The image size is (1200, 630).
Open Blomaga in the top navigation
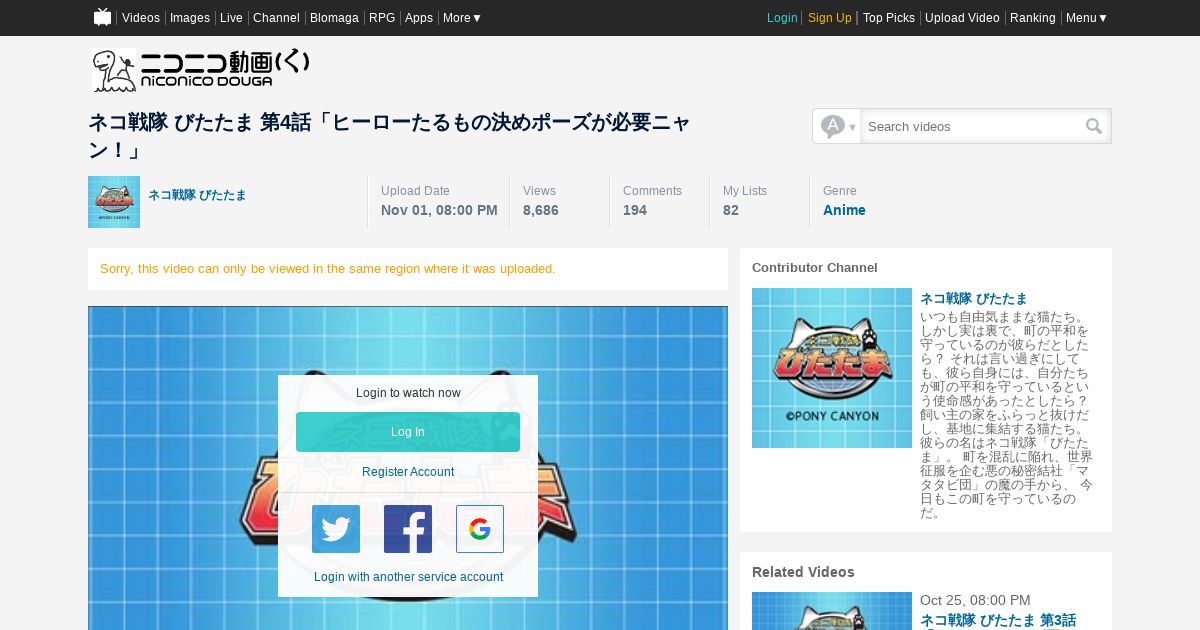click(x=334, y=18)
